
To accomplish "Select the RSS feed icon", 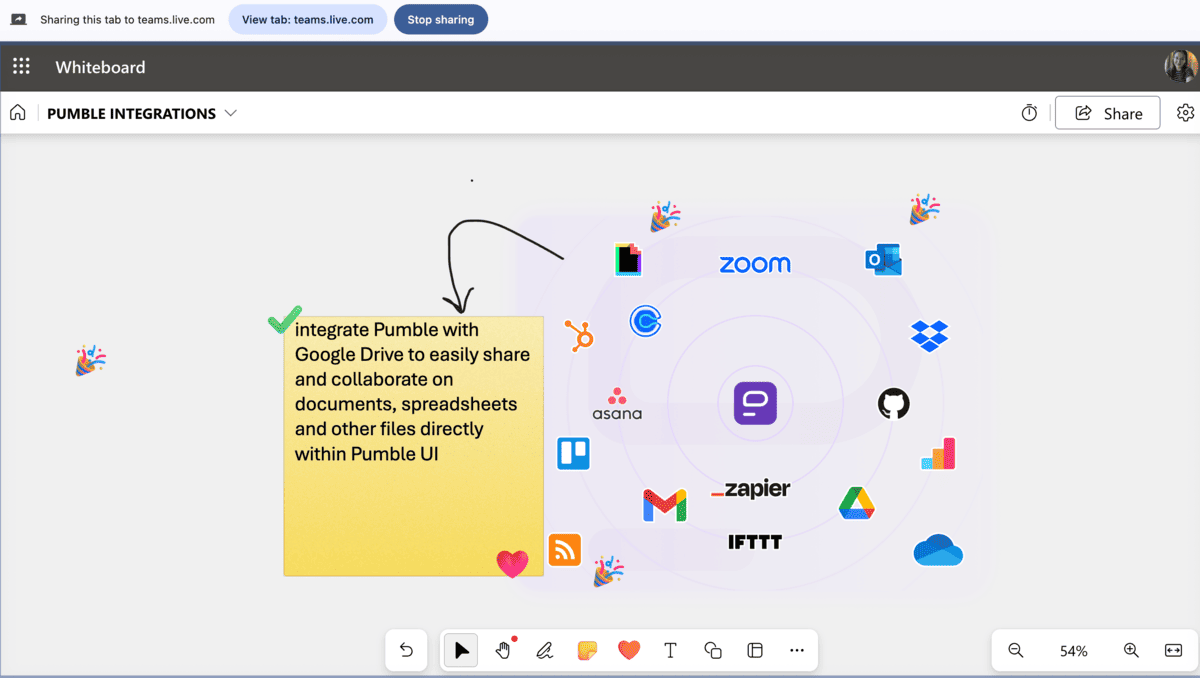I will [x=565, y=550].
